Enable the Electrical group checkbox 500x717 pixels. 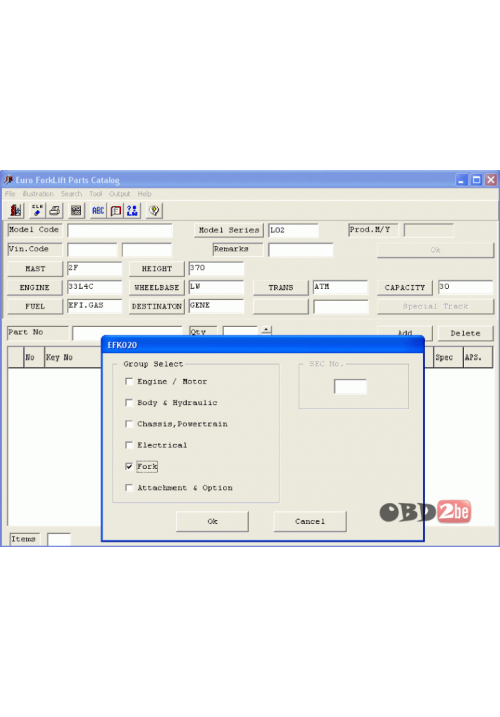click(x=129, y=445)
